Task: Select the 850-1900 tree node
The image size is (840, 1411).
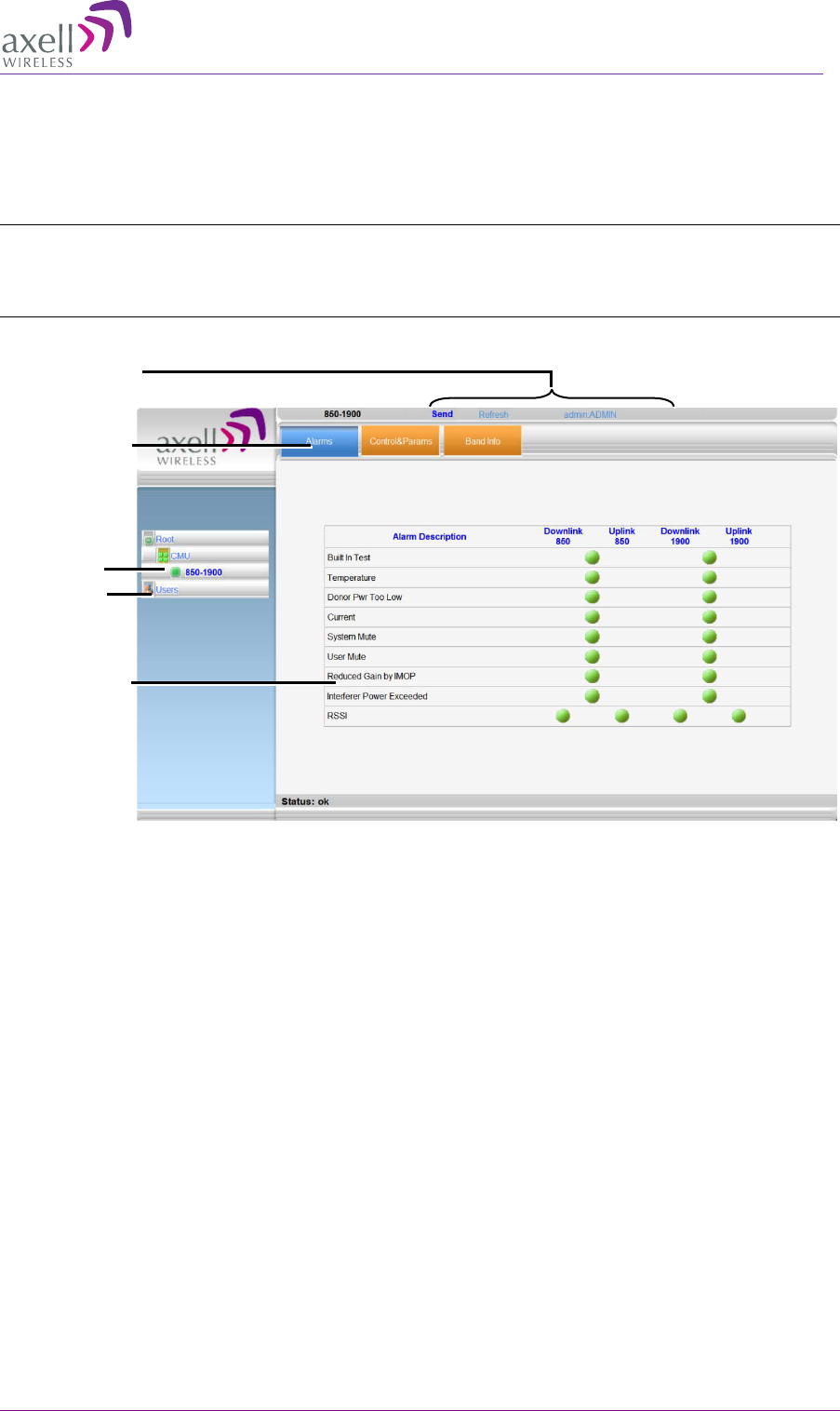Action: pos(204,572)
